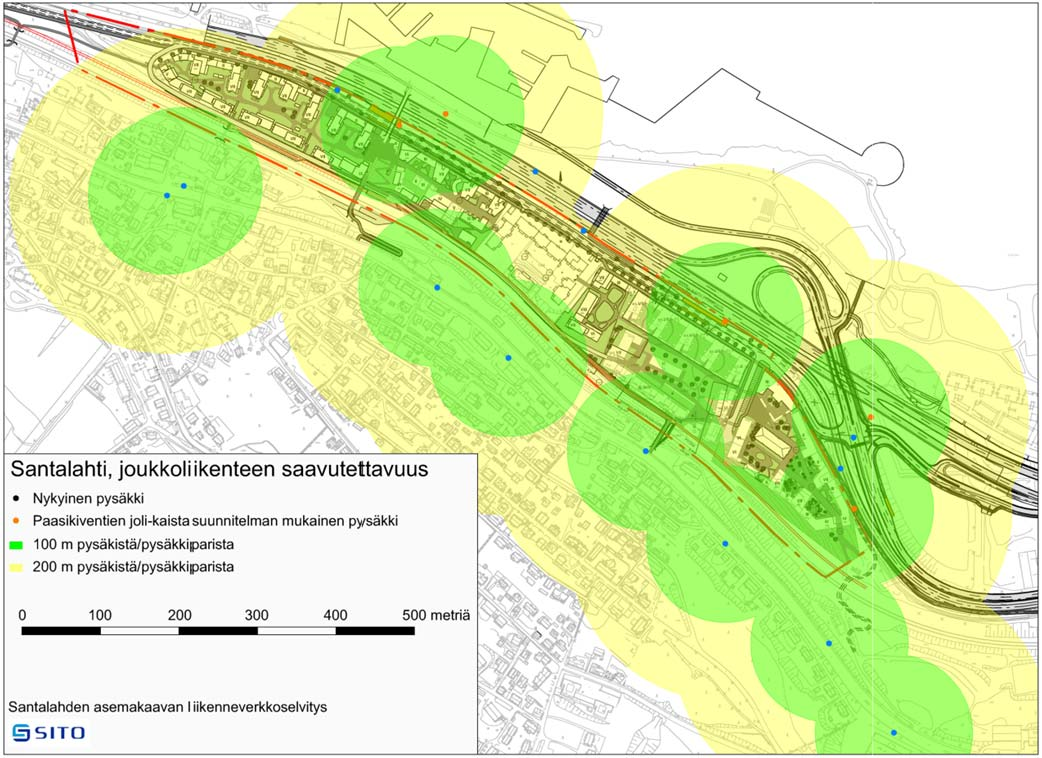
Task: Click the '200 m pysäkistä/pysäkkiparista' label
Action: [132, 567]
